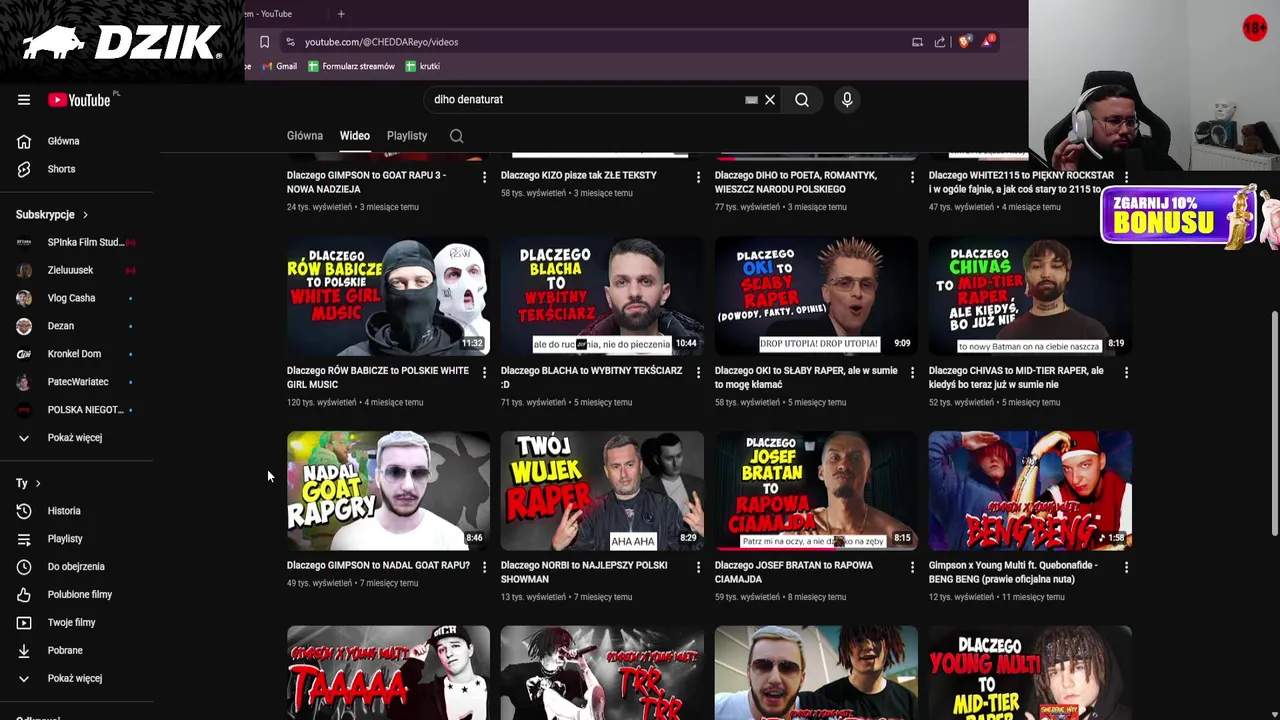Expand the Subskrypcje section header
Viewport: 1280px width, 720px height.
52,215
